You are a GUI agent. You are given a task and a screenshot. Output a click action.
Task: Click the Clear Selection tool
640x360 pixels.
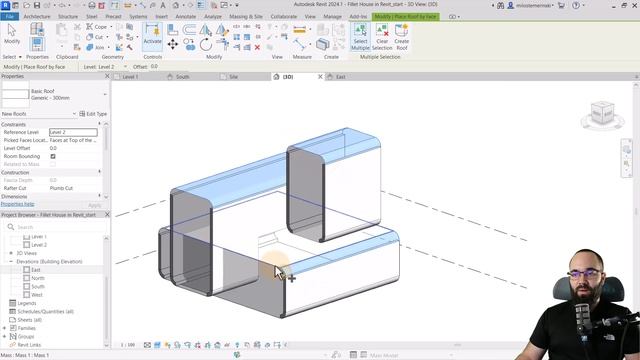(382, 37)
